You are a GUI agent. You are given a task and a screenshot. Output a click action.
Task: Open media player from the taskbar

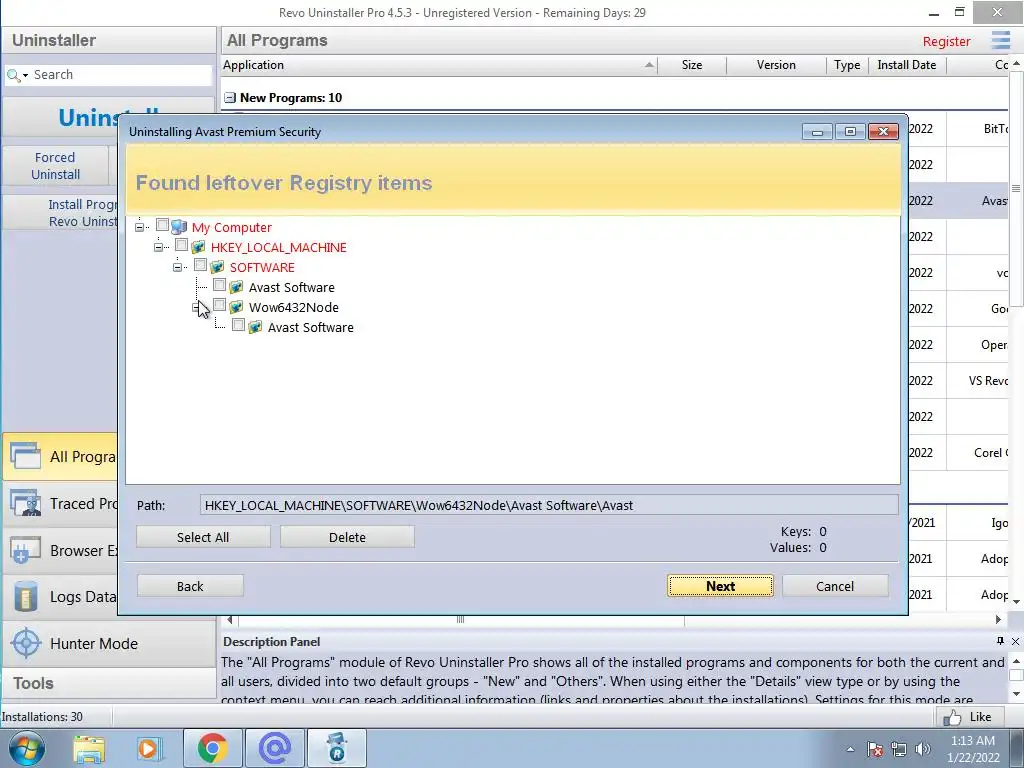point(148,748)
